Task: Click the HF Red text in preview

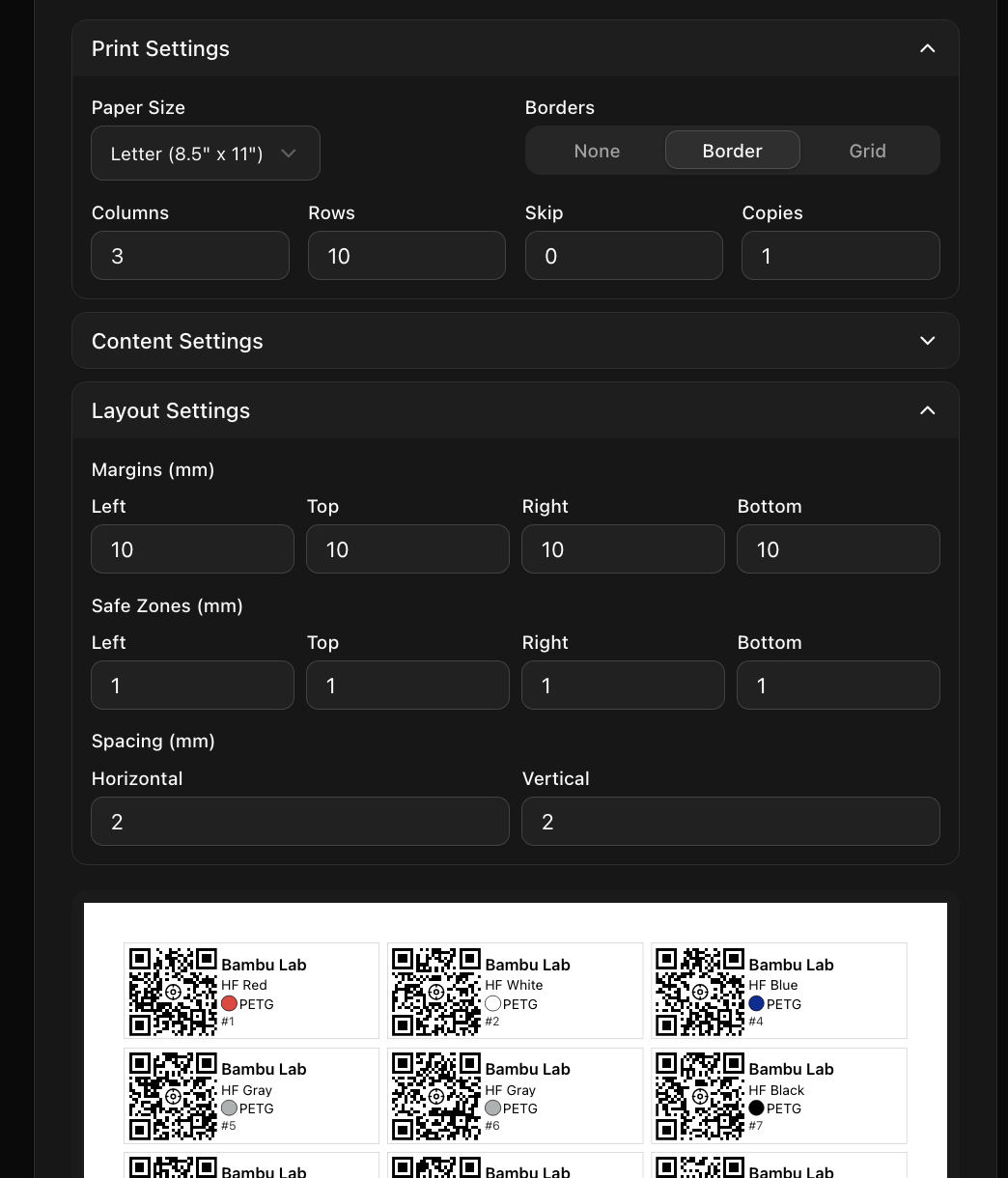Action: coord(244,985)
